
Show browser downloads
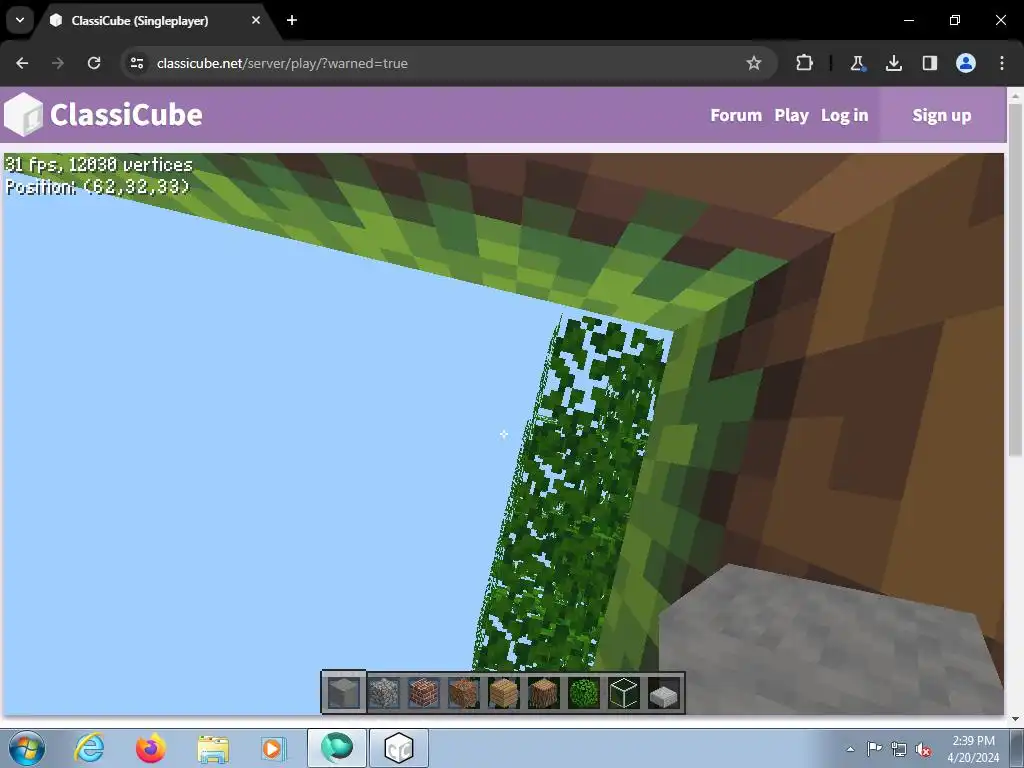893,63
